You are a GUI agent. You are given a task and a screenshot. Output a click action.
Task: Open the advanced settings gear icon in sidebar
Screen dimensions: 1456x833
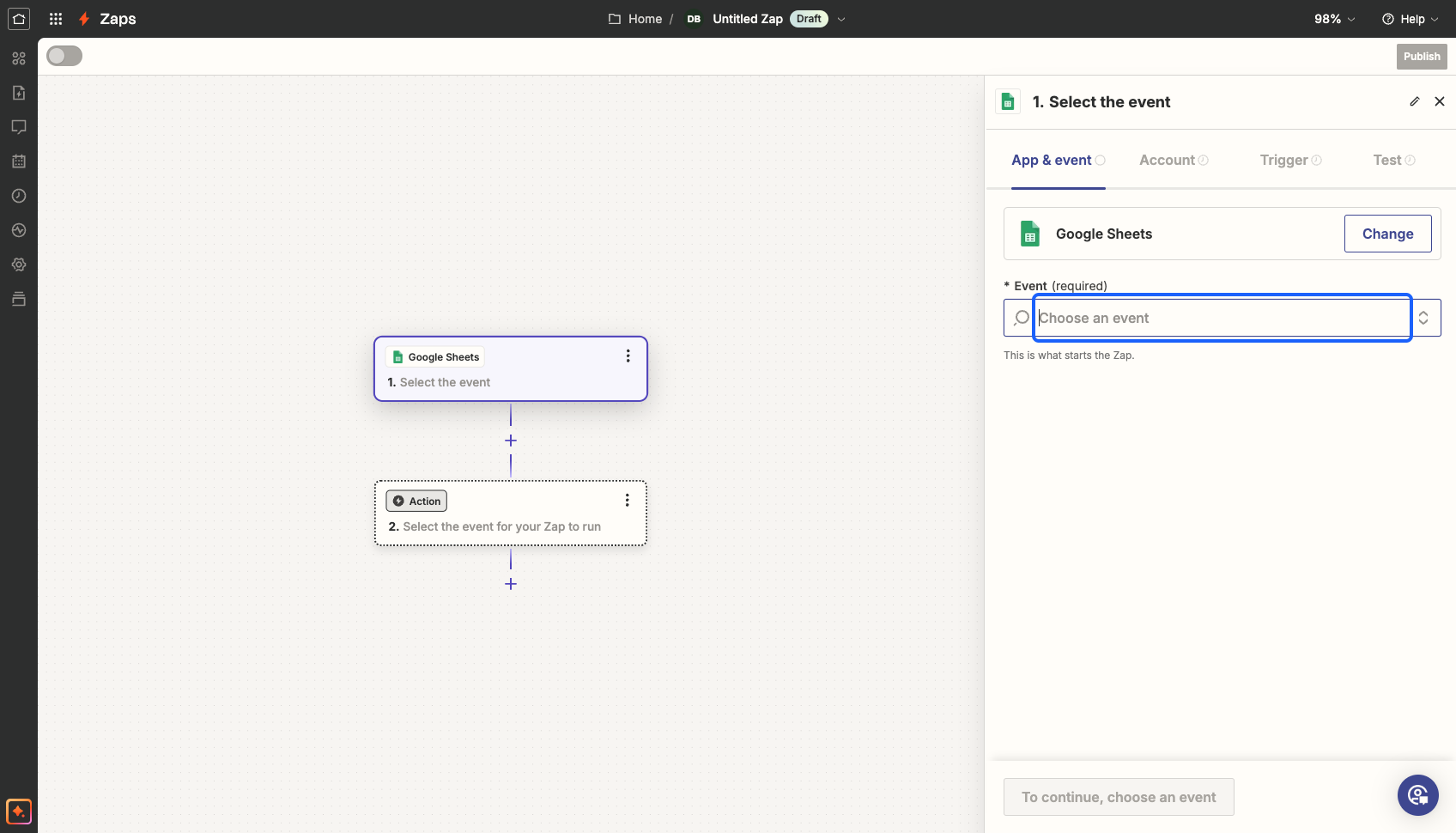coord(19,264)
